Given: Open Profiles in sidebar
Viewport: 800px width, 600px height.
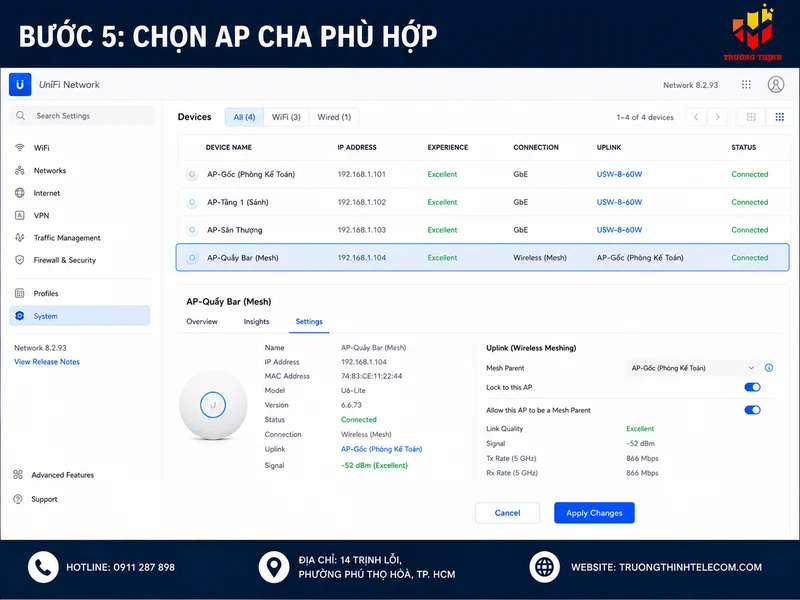Looking at the screenshot, I should (x=46, y=293).
